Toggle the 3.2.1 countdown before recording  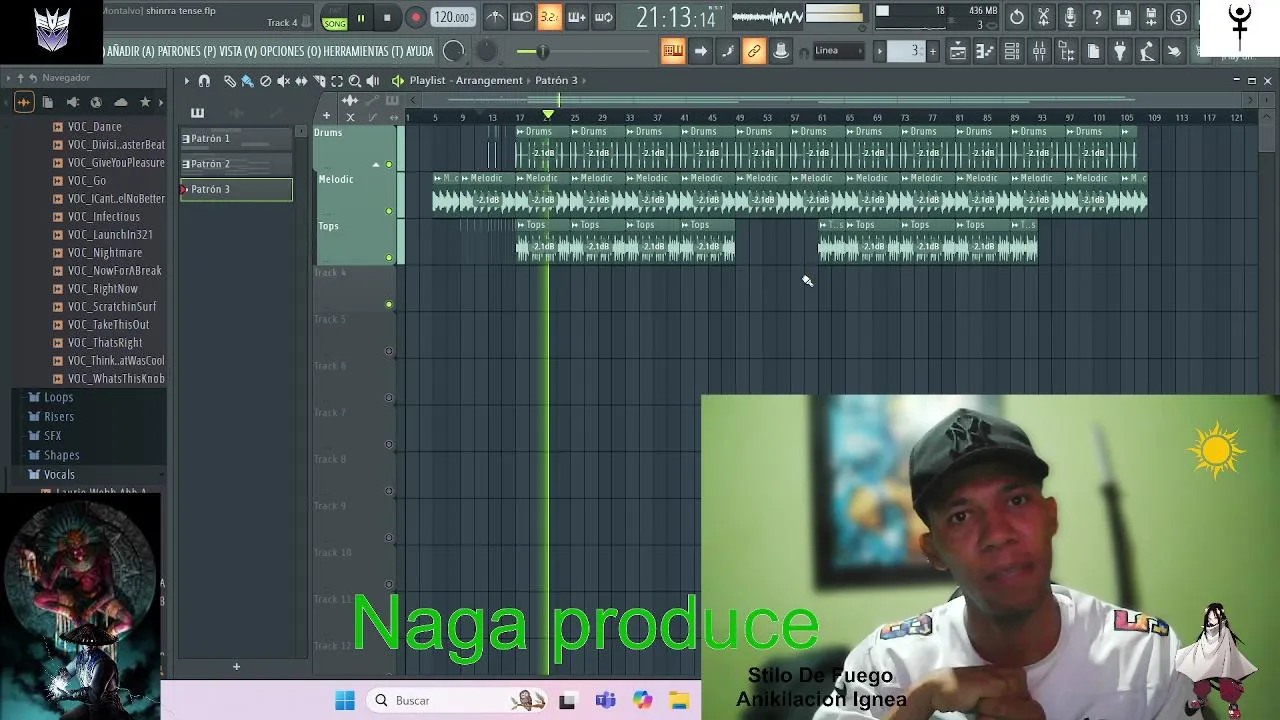(549, 17)
